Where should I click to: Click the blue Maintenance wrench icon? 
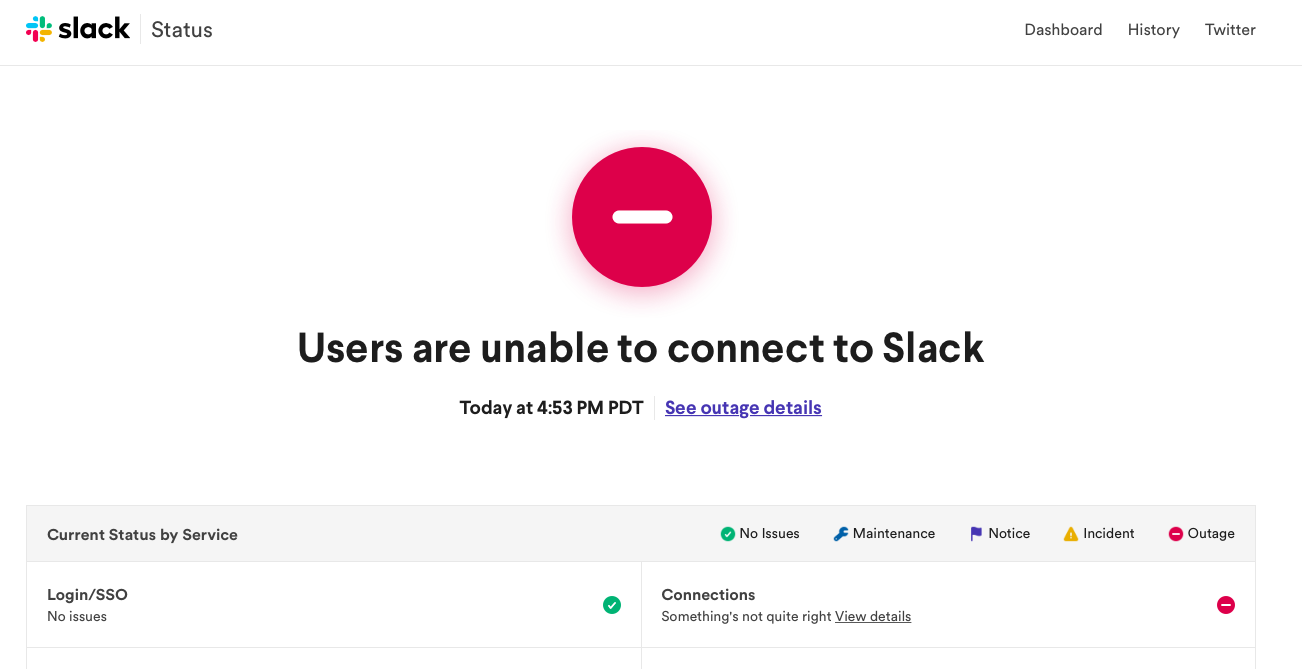[841, 534]
